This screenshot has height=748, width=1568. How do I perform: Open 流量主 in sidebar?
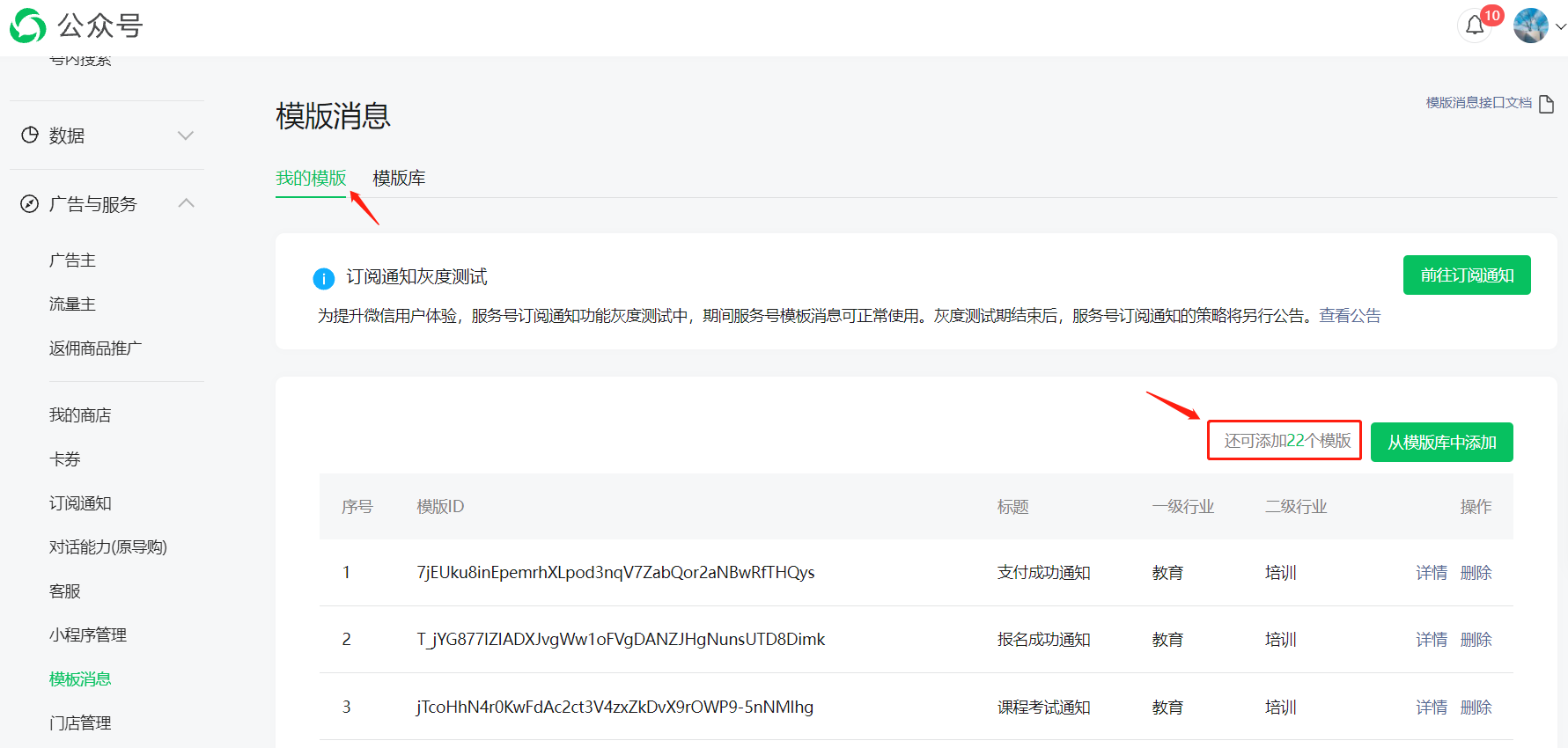point(72,304)
